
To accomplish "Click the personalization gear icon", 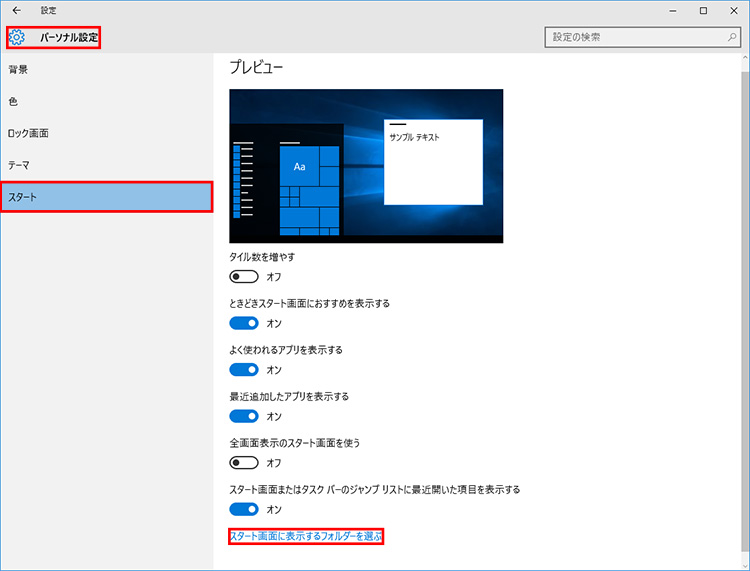I will [x=17, y=38].
